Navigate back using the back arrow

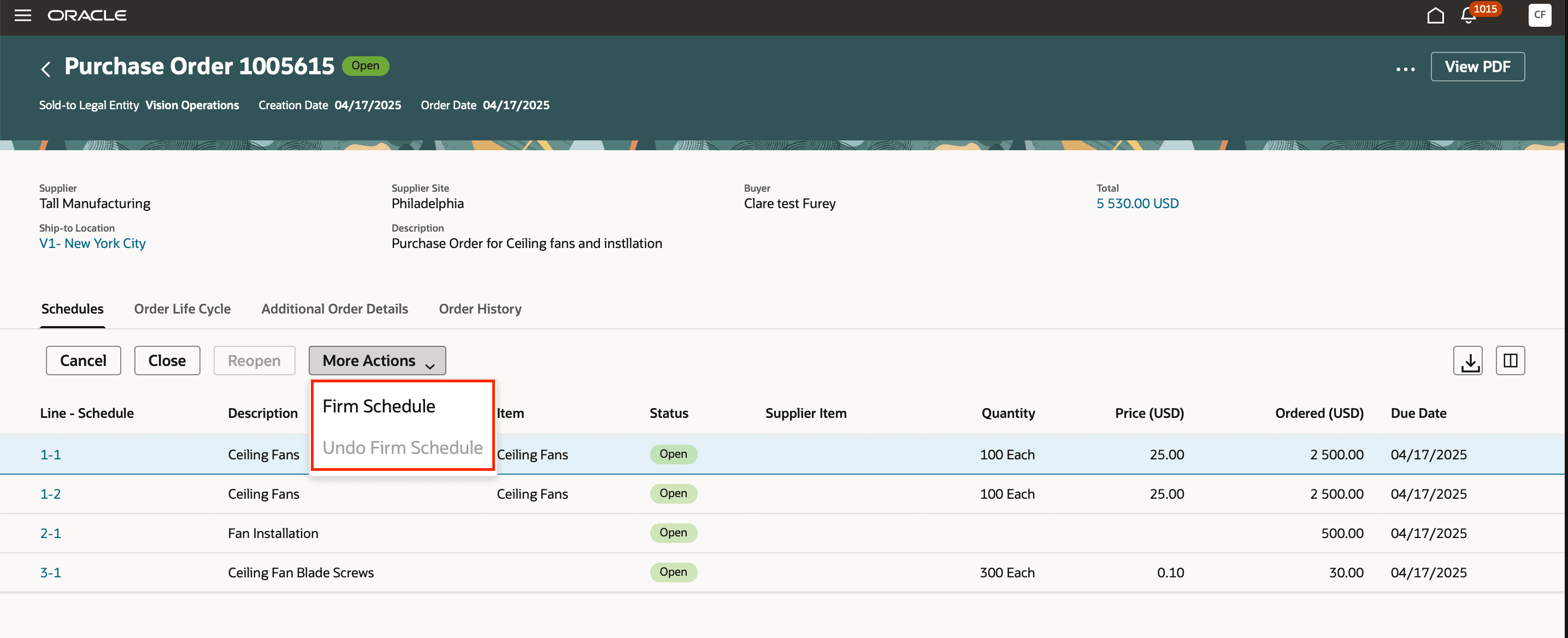pos(46,68)
